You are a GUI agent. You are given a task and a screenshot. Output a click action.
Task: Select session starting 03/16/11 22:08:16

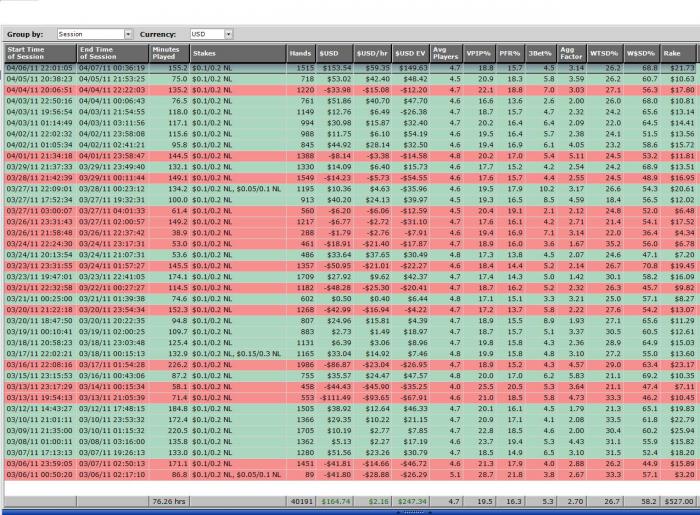pos(350,365)
